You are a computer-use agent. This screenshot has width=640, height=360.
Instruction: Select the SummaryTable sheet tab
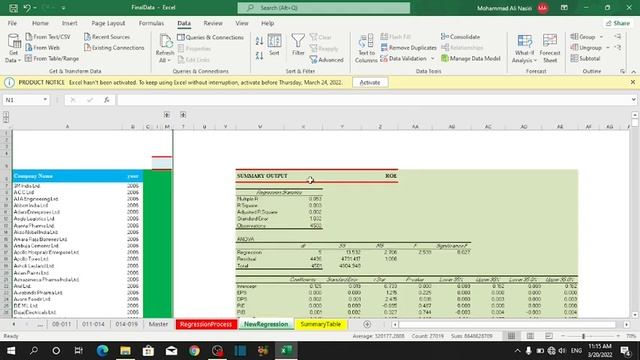pos(320,324)
